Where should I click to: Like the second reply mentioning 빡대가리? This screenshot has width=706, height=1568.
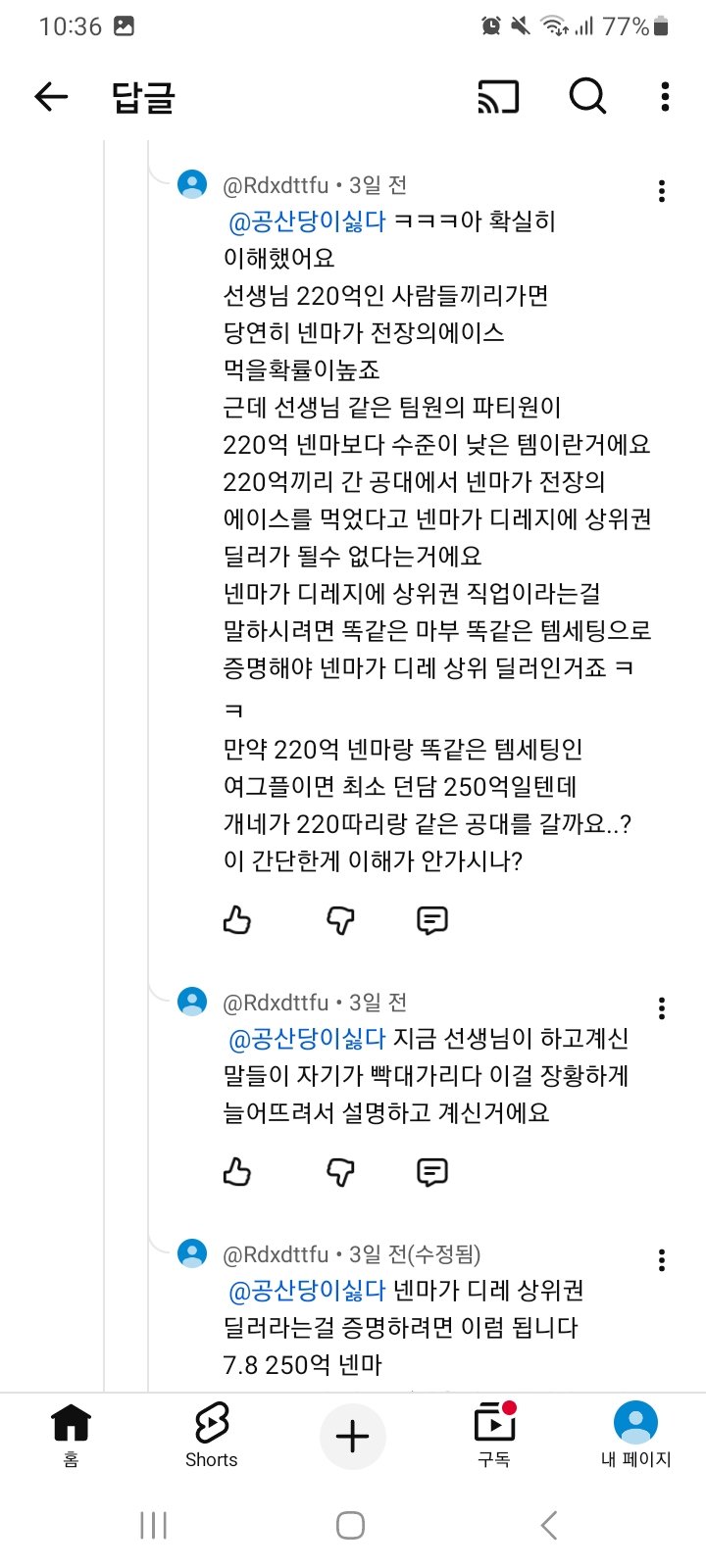tap(237, 1172)
